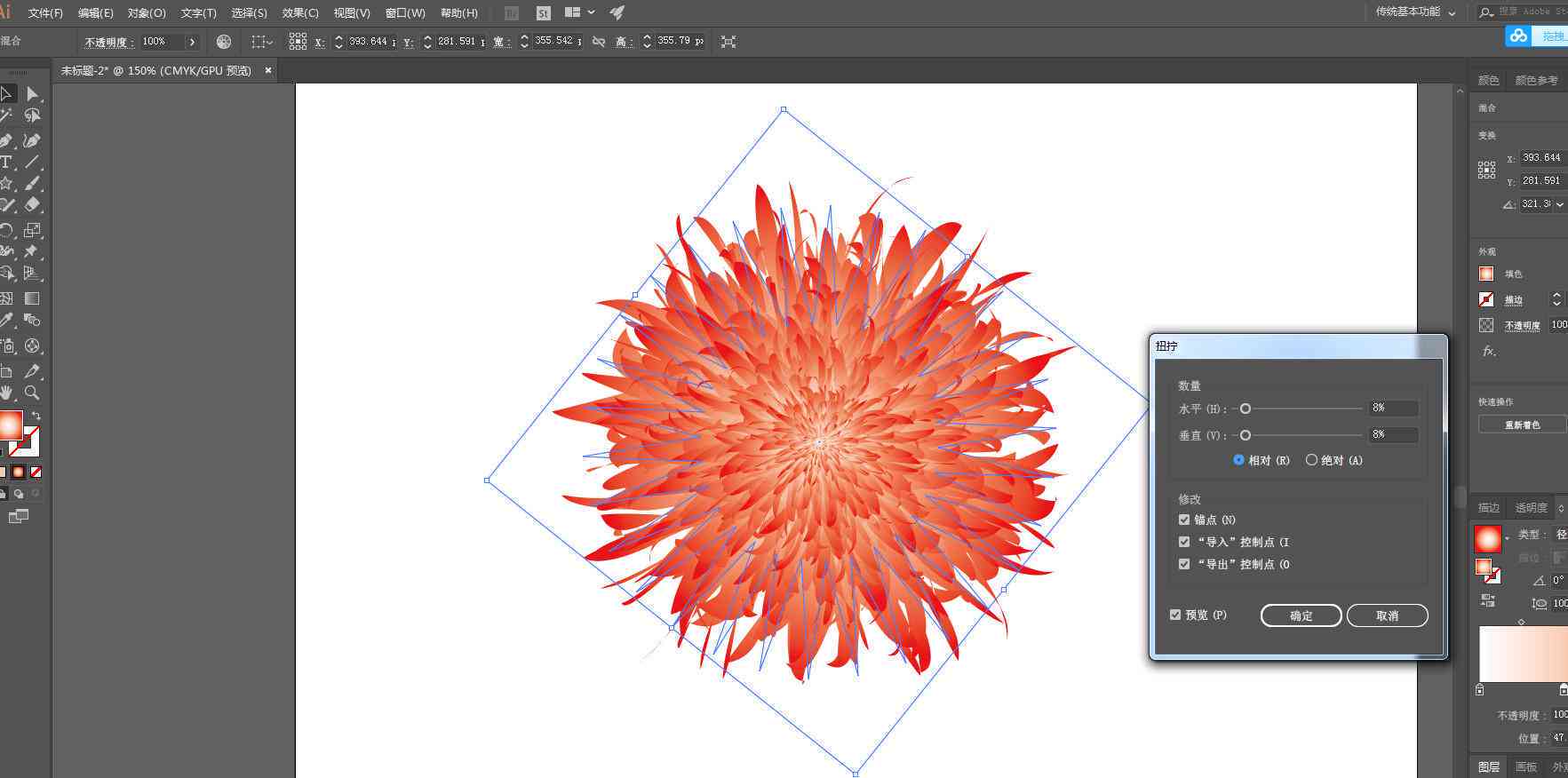Click the fill color swatch in Appearance
This screenshot has width=1568, height=778.
[x=1486, y=274]
